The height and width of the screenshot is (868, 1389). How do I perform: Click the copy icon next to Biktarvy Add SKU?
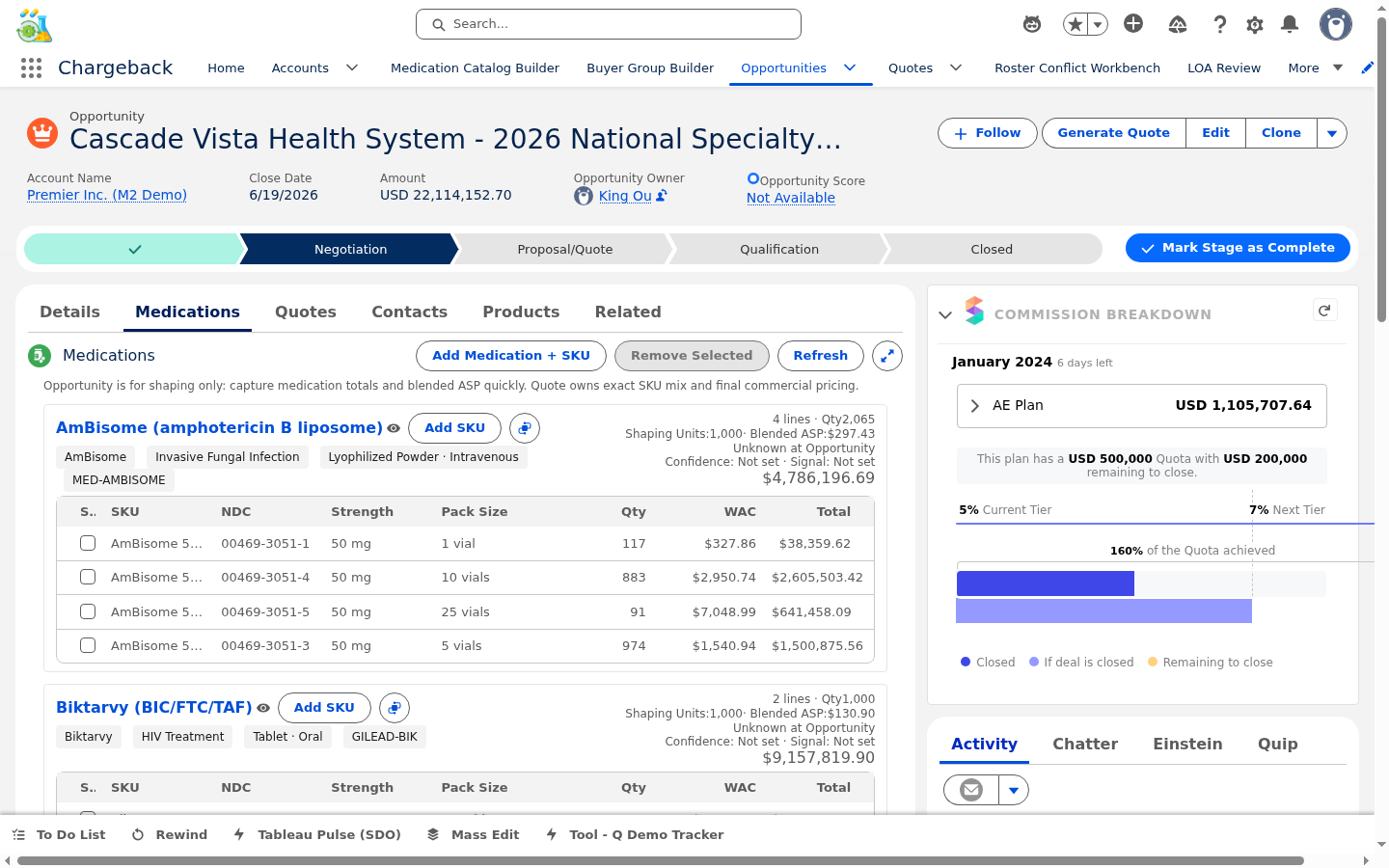[395, 708]
